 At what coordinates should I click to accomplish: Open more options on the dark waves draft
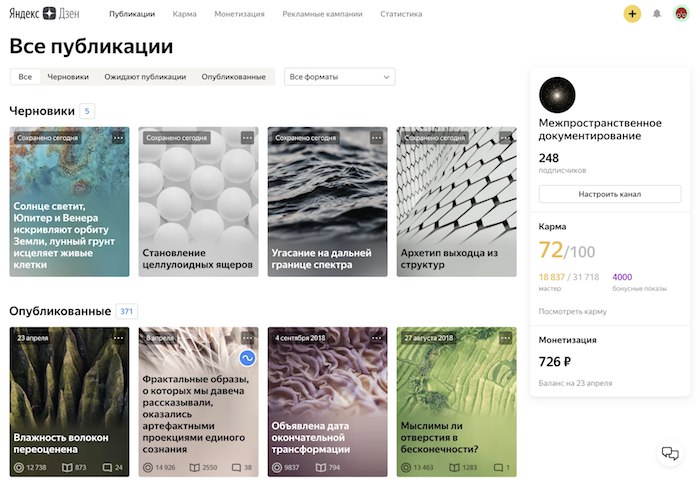click(x=376, y=138)
